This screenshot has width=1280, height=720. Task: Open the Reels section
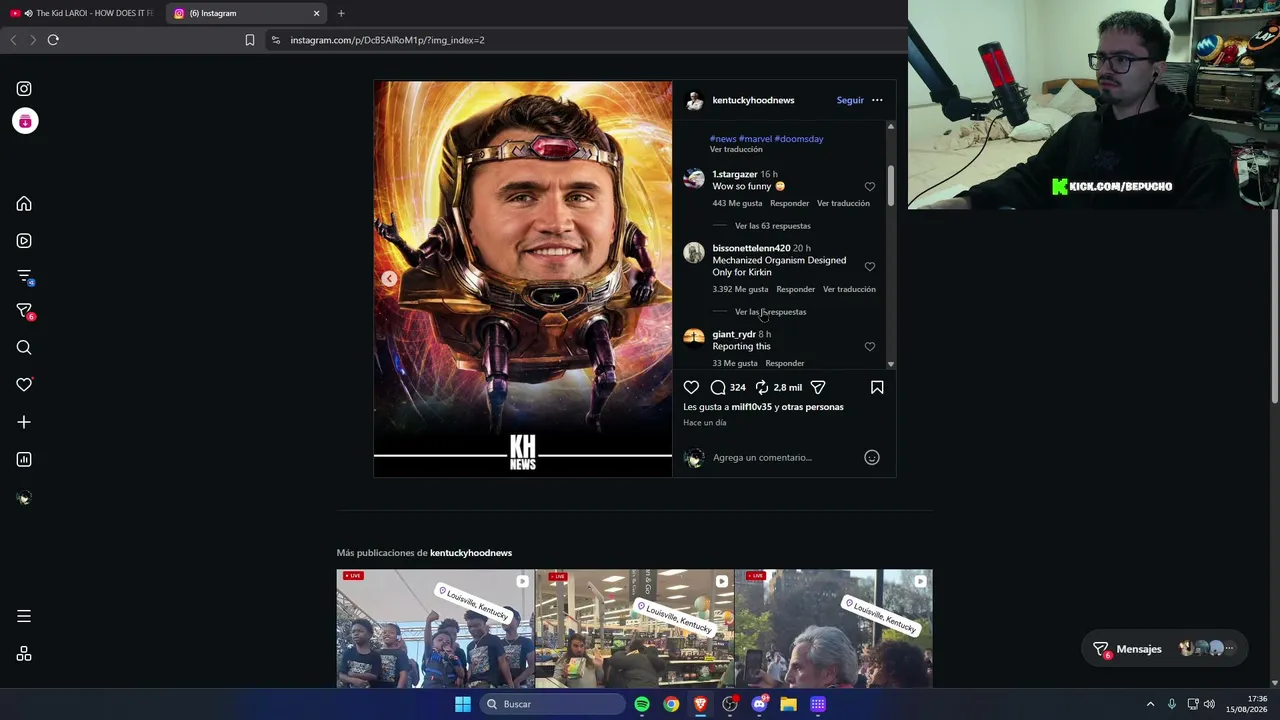pyautogui.click(x=24, y=241)
